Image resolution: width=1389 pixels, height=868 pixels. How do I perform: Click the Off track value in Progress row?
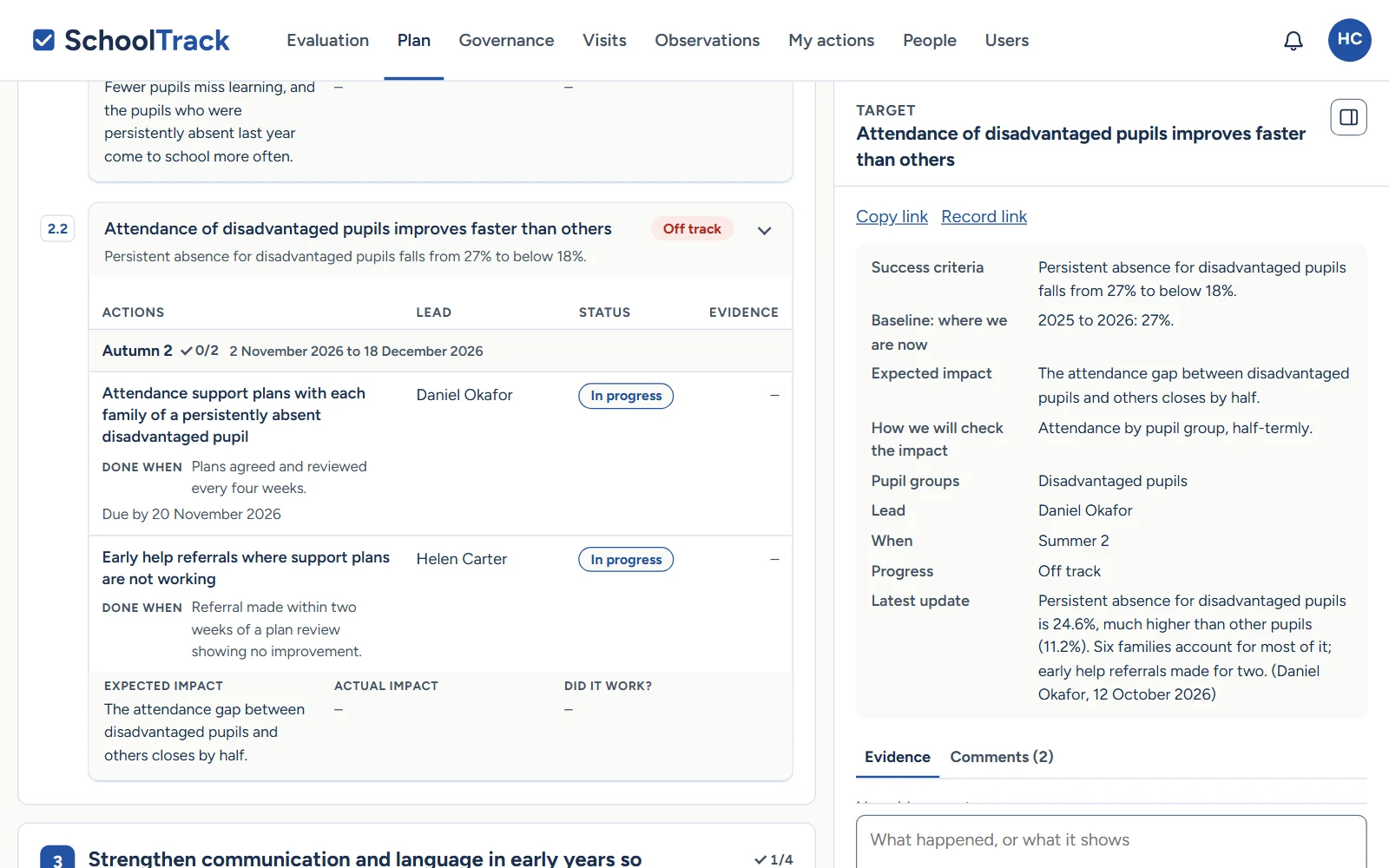[1069, 571]
